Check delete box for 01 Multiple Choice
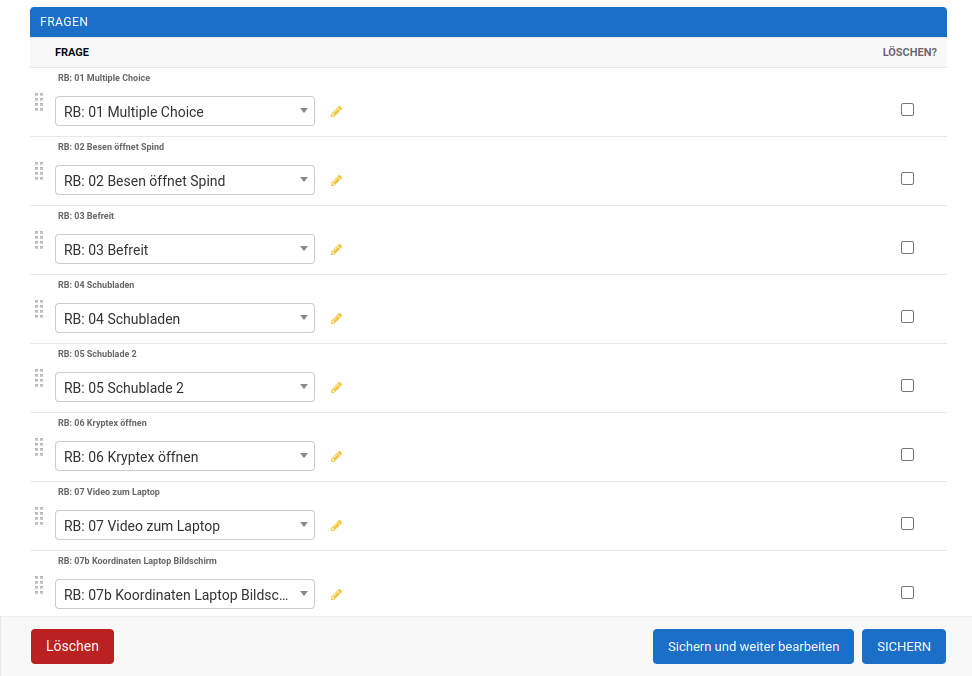This screenshot has height=676, width=972. click(907, 110)
